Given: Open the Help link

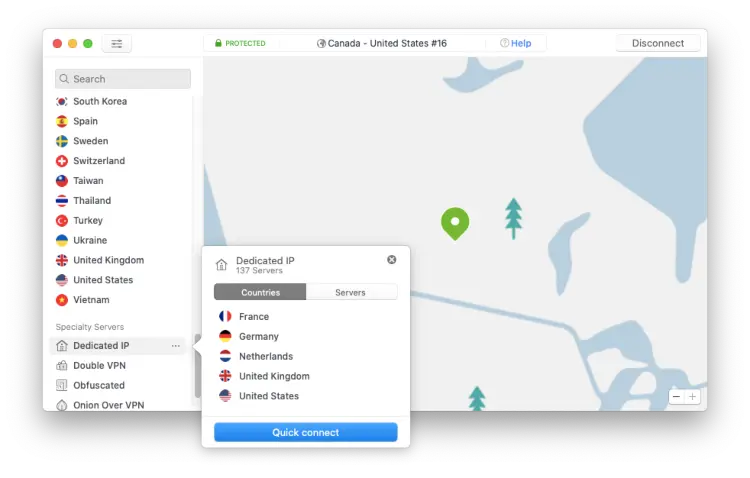Looking at the screenshot, I should pos(521,43).
